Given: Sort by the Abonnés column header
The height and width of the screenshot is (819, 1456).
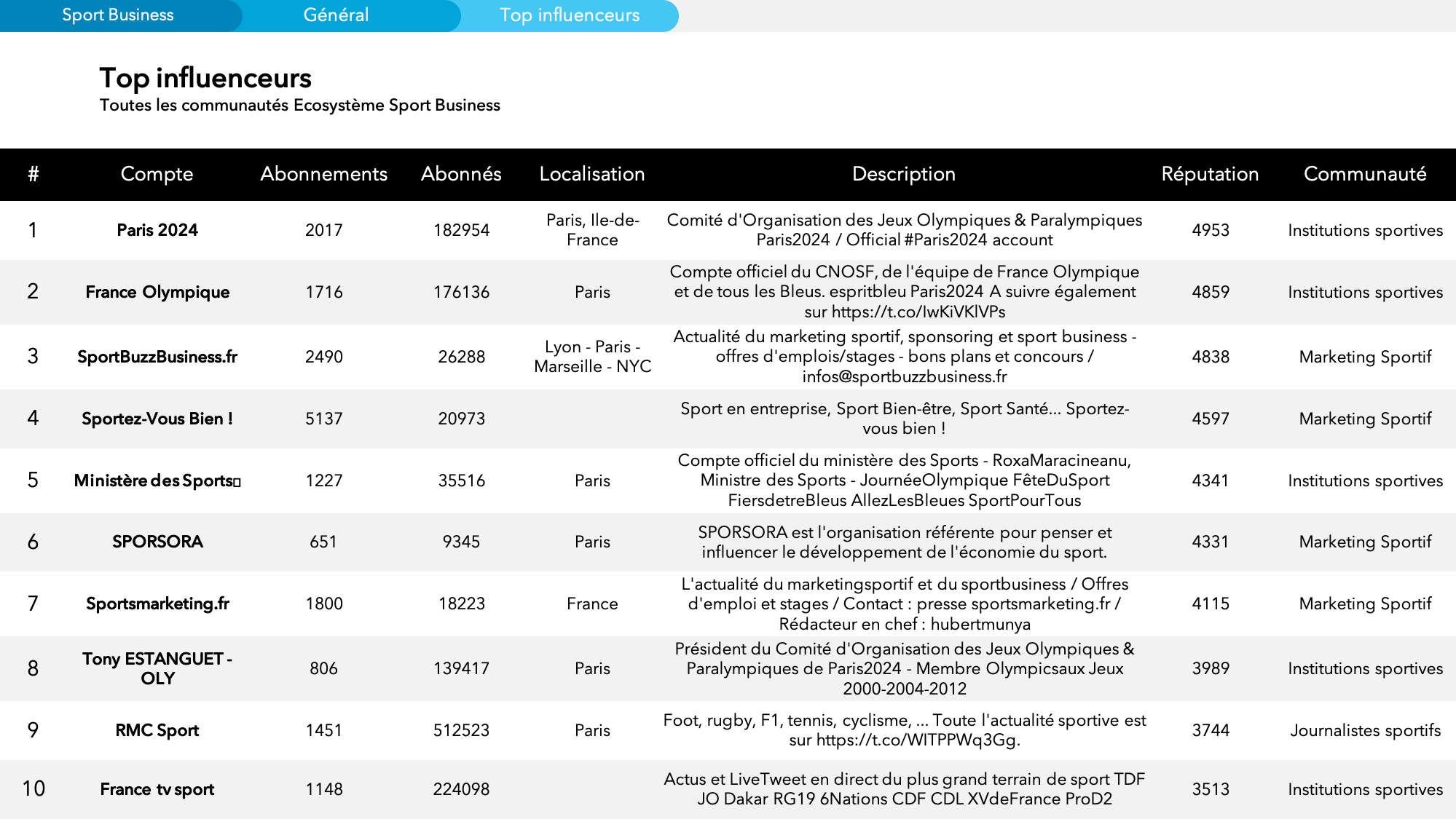Looking at the screenshot, I should [x=461, y=174].
